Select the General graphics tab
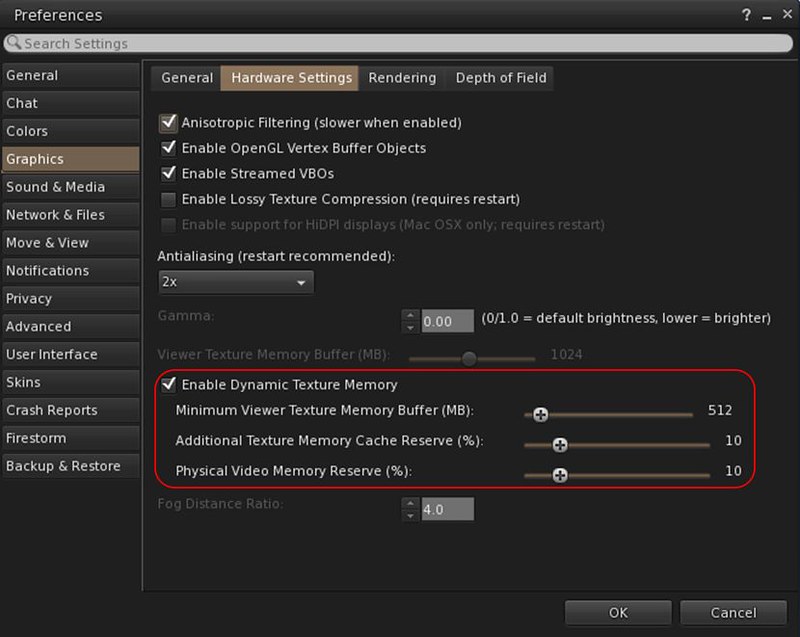 pos(187,78)
